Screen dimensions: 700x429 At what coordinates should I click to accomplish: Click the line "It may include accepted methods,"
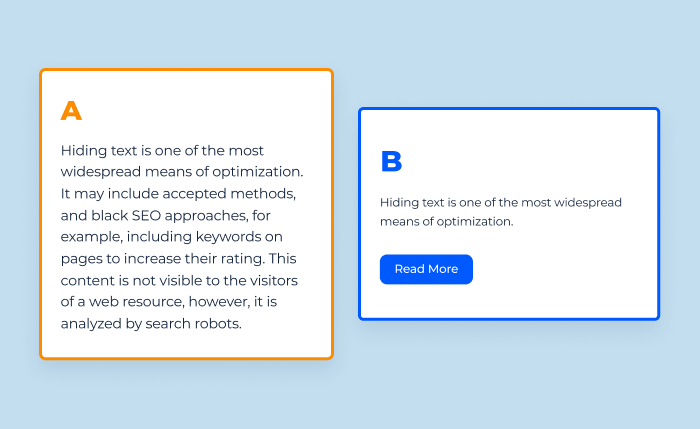pos(178,194)
